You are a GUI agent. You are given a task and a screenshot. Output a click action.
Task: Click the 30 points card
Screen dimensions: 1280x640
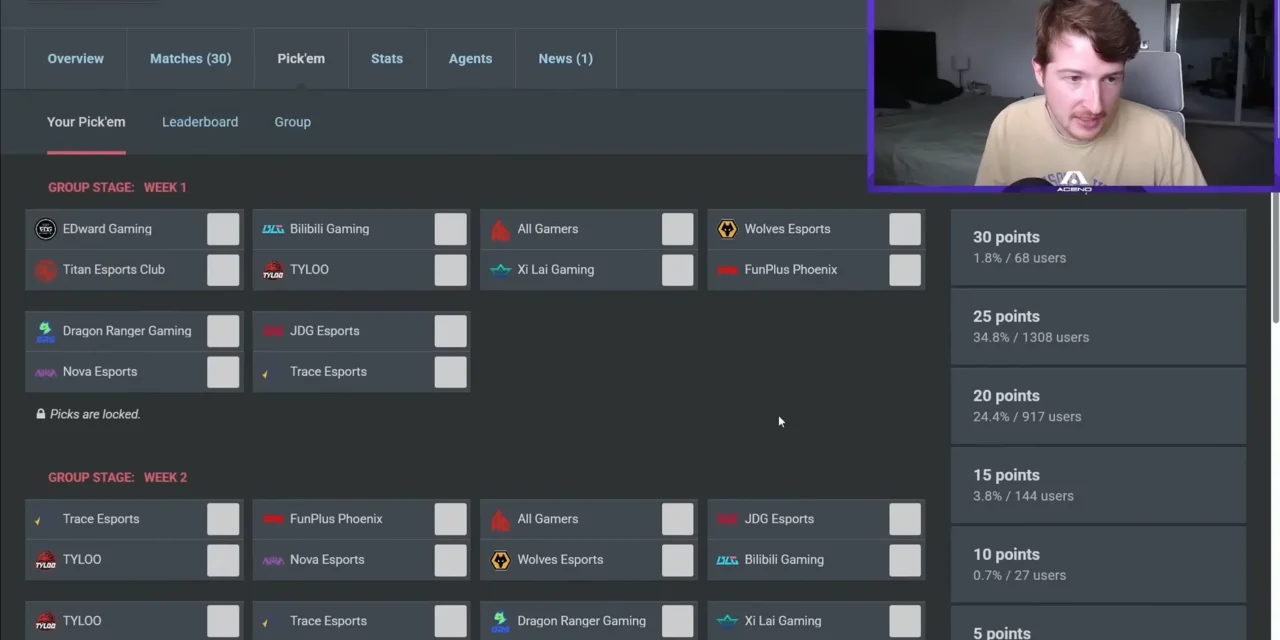[1098, 246]
